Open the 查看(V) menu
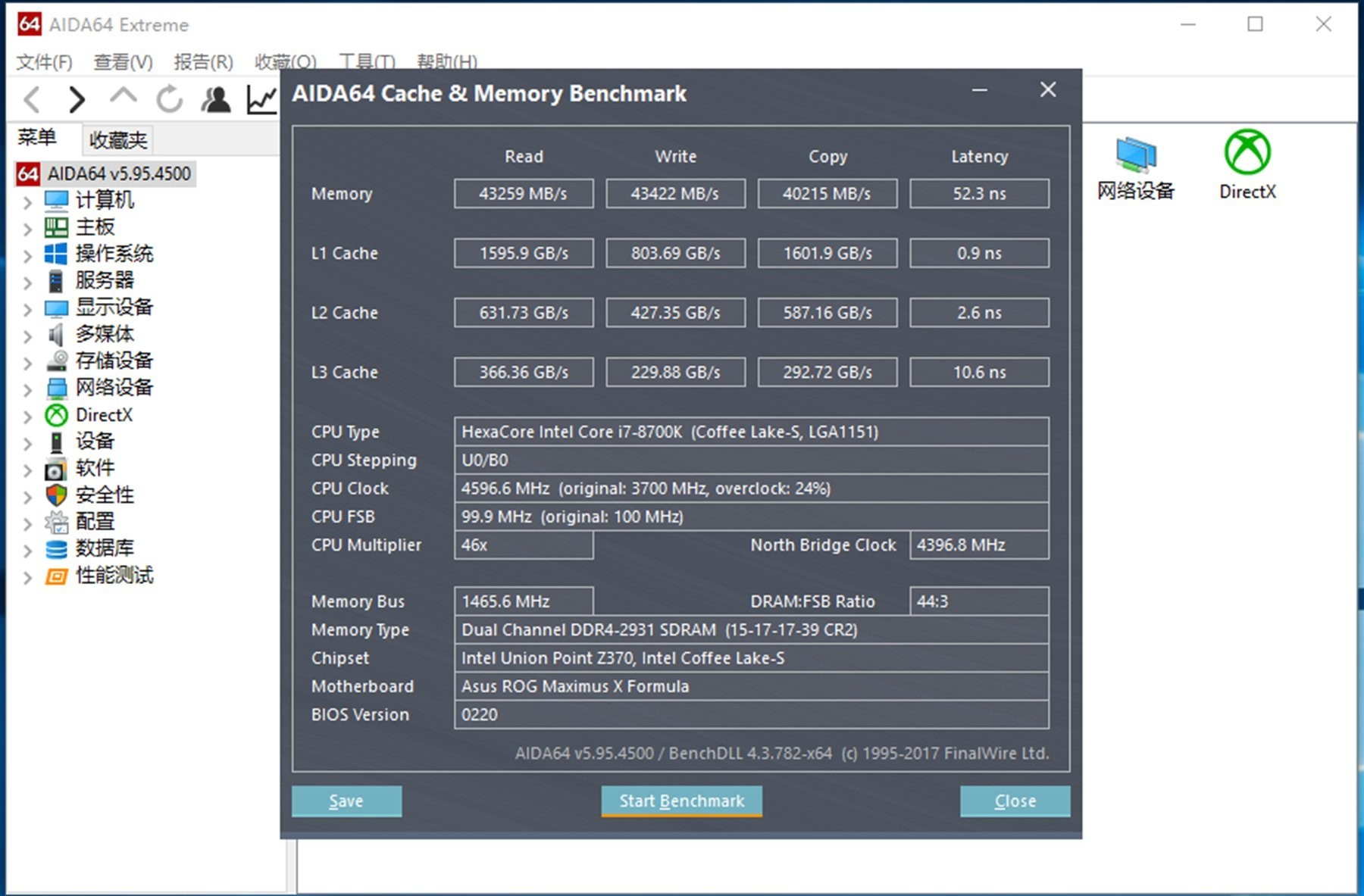The height and width of the screenshot is (896, 1364). pyautogui.click(x=123, y=61)
